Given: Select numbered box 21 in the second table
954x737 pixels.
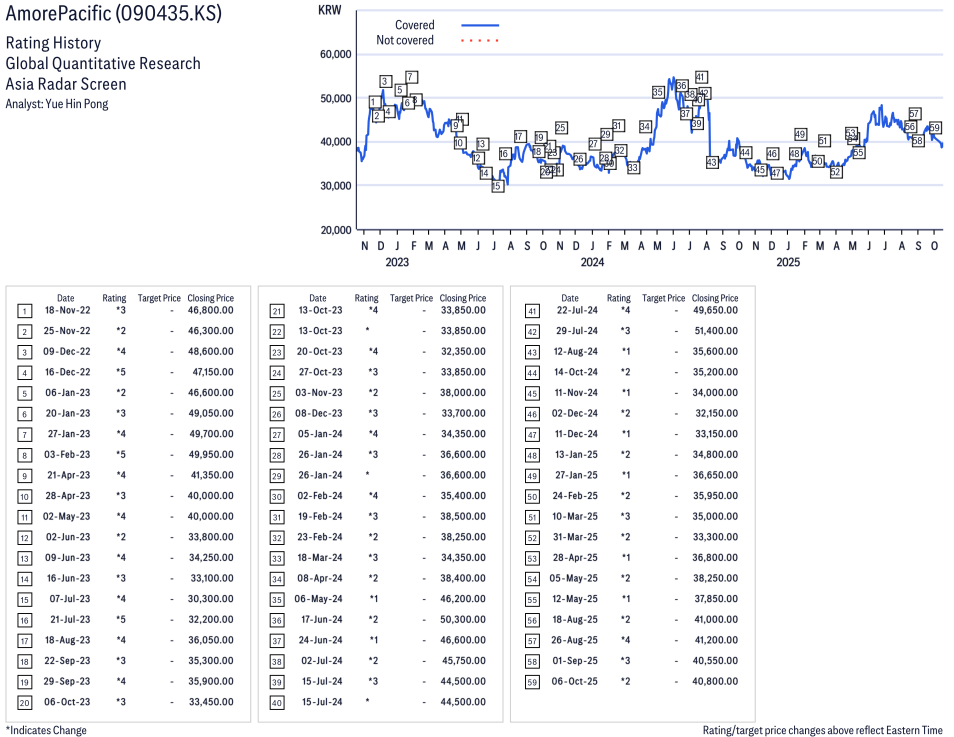Looking at the screenshot, I should (277, 311).
